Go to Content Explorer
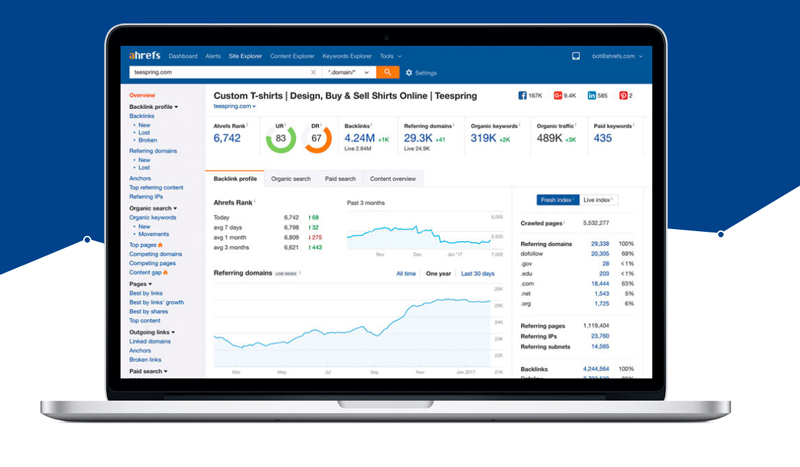This screenshot has width=800, height=467. point(292,56)
